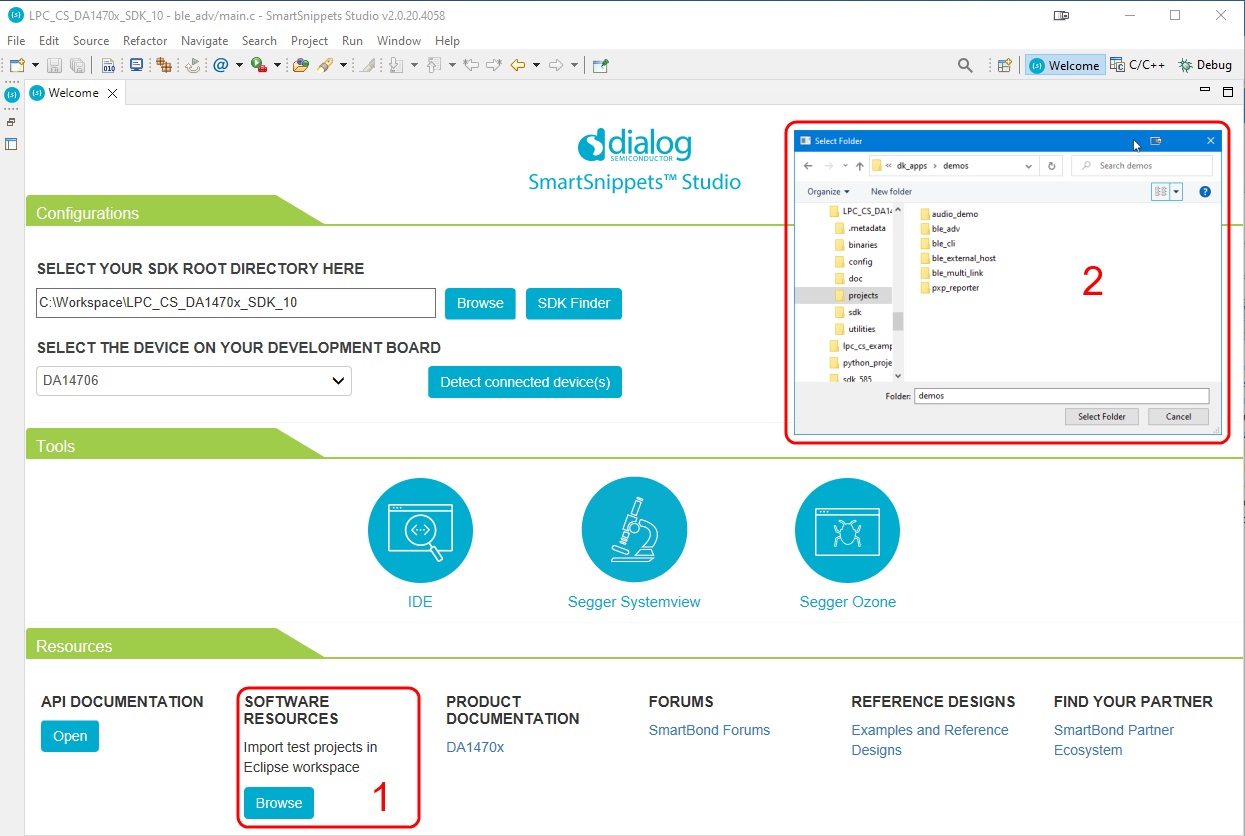1245x836 pixels.
Task: Maximize the Welcome view panel
Action: (1228, 92)
